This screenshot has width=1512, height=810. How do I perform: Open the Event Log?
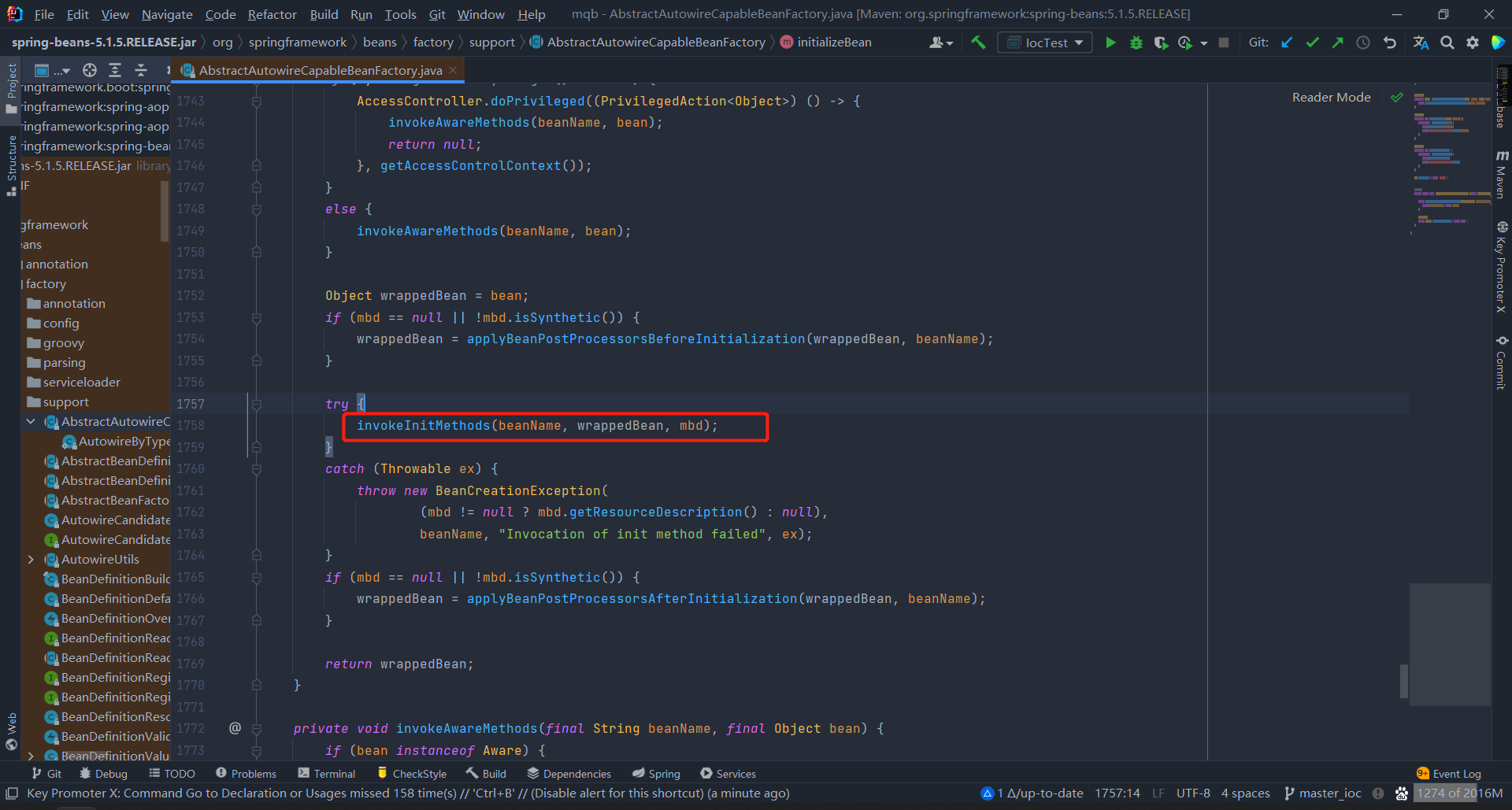[1449, 774]
